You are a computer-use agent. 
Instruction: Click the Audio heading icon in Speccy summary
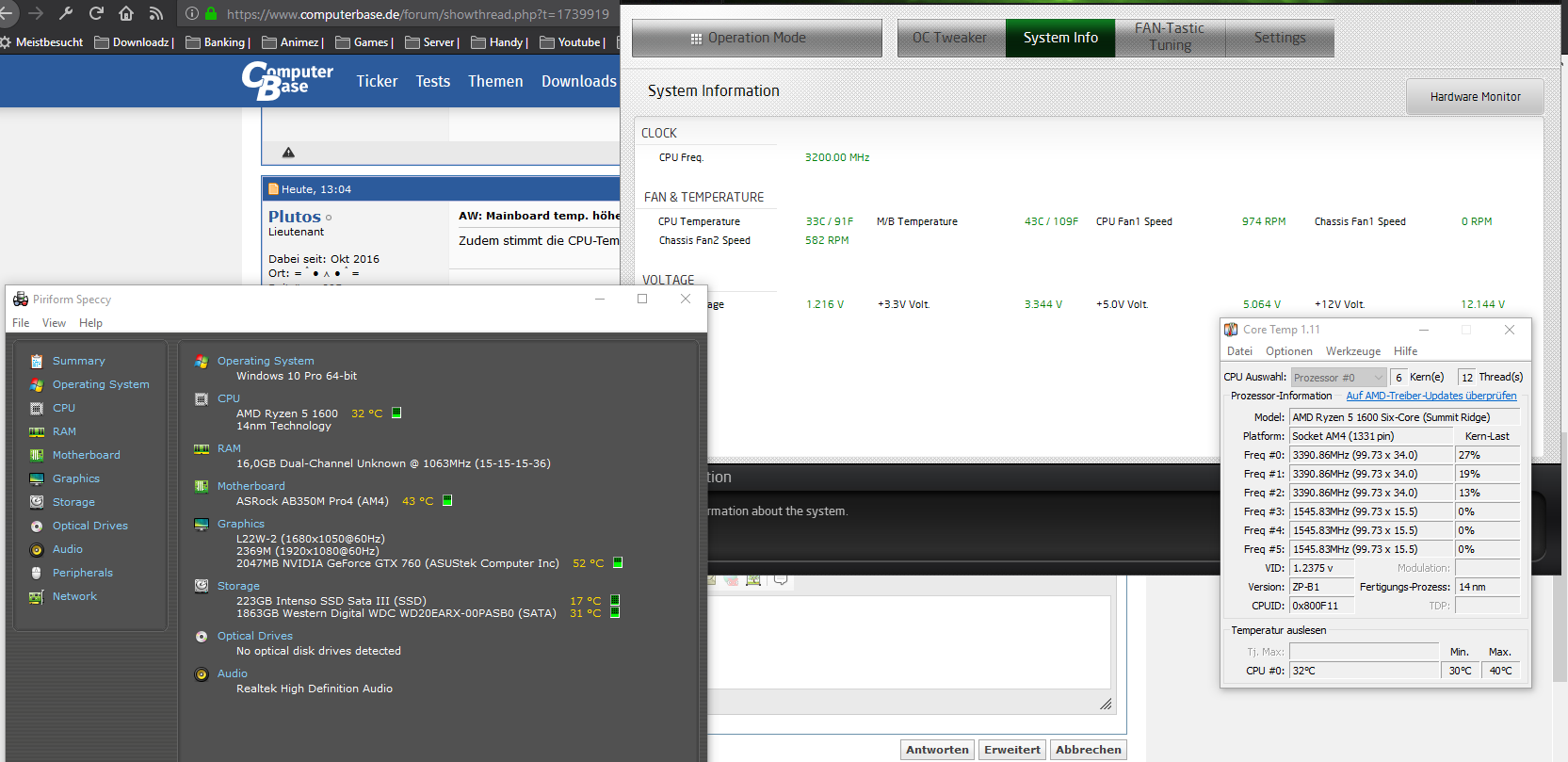coord(202,674)
